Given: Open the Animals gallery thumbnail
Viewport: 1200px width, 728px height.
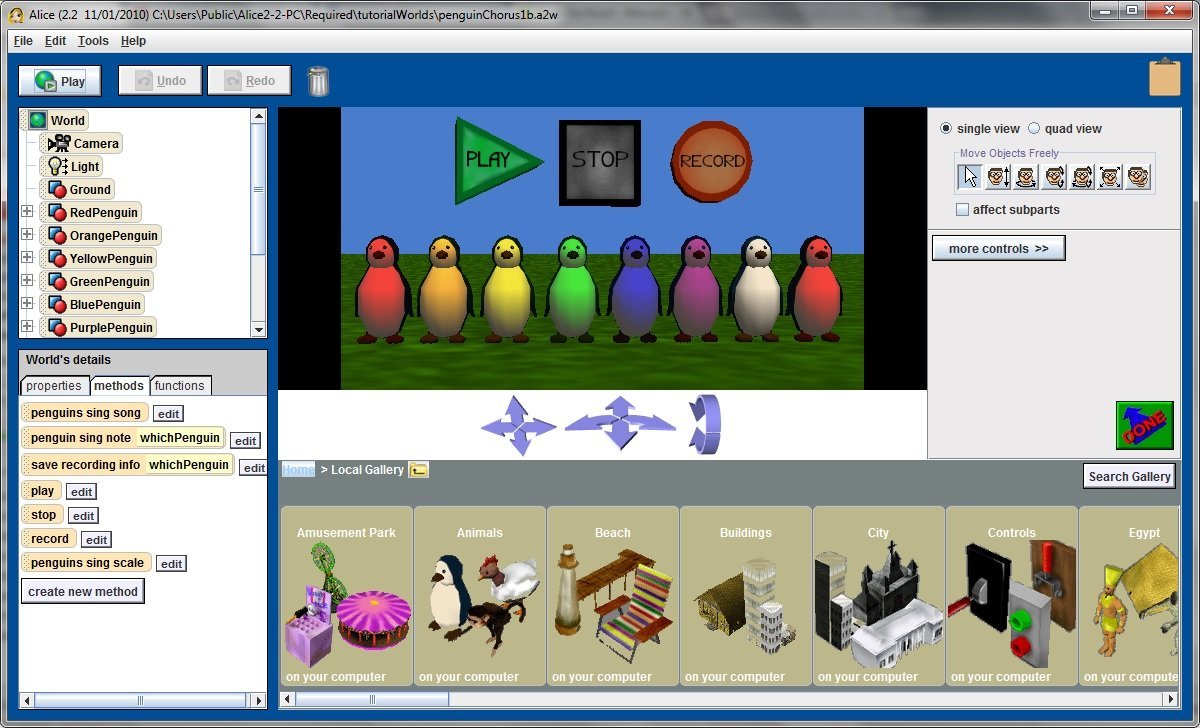Looking at the screenshot, I should click(479, 597).
